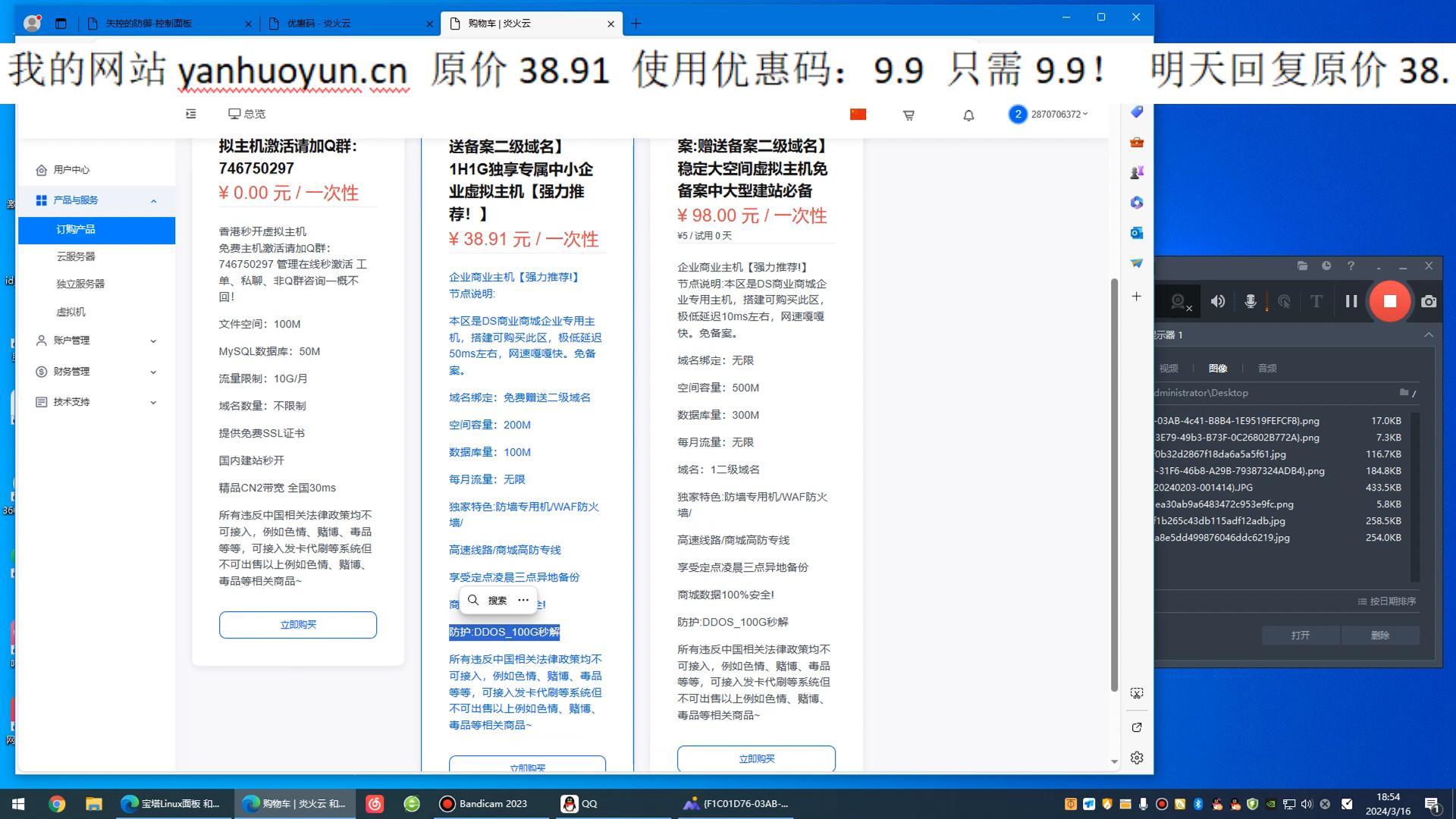Screen dimensions: 1456x819
Task: Open 用户中心 in the sidebar
Action: (71, 170)
